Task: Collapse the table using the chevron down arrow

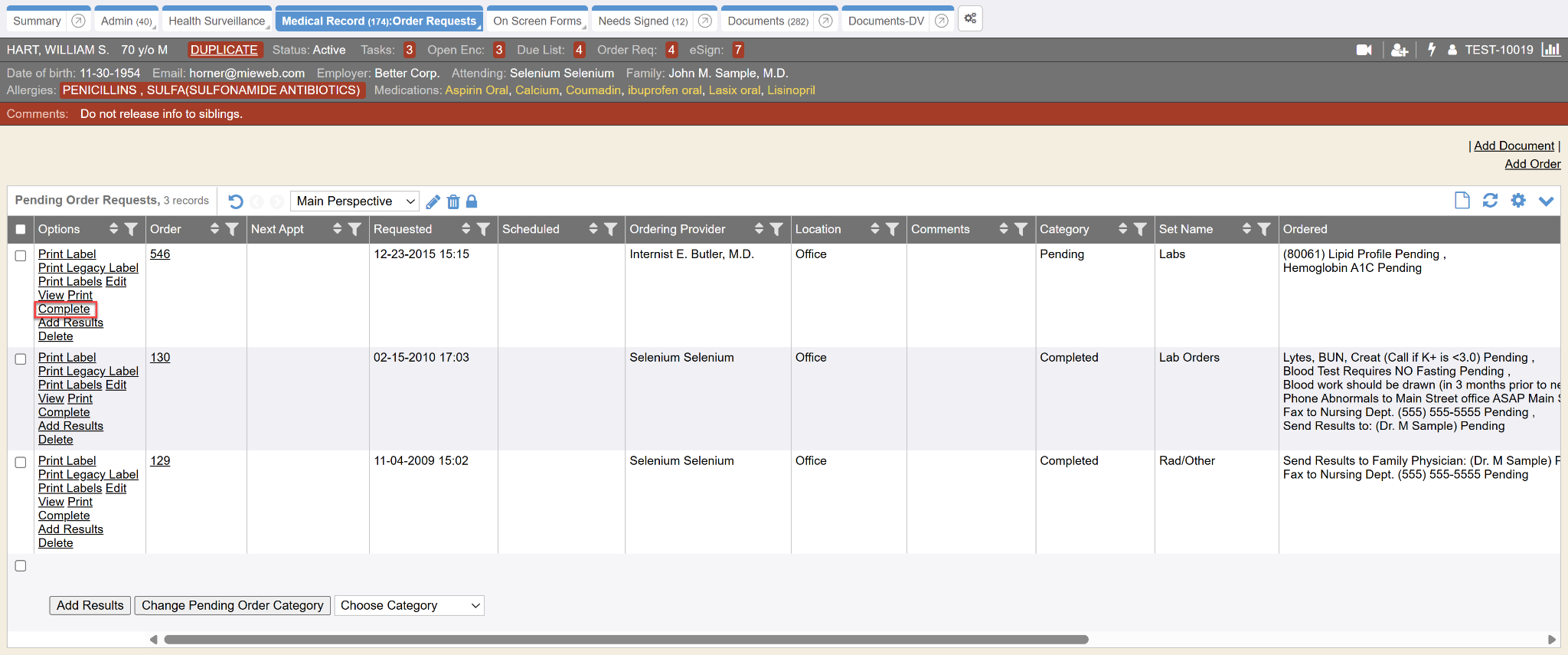Action: coord(1546,201)
